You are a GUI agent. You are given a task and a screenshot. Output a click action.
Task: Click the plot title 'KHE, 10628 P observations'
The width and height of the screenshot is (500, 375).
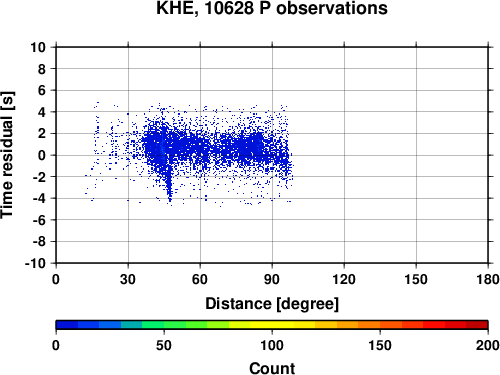(272, 8)
